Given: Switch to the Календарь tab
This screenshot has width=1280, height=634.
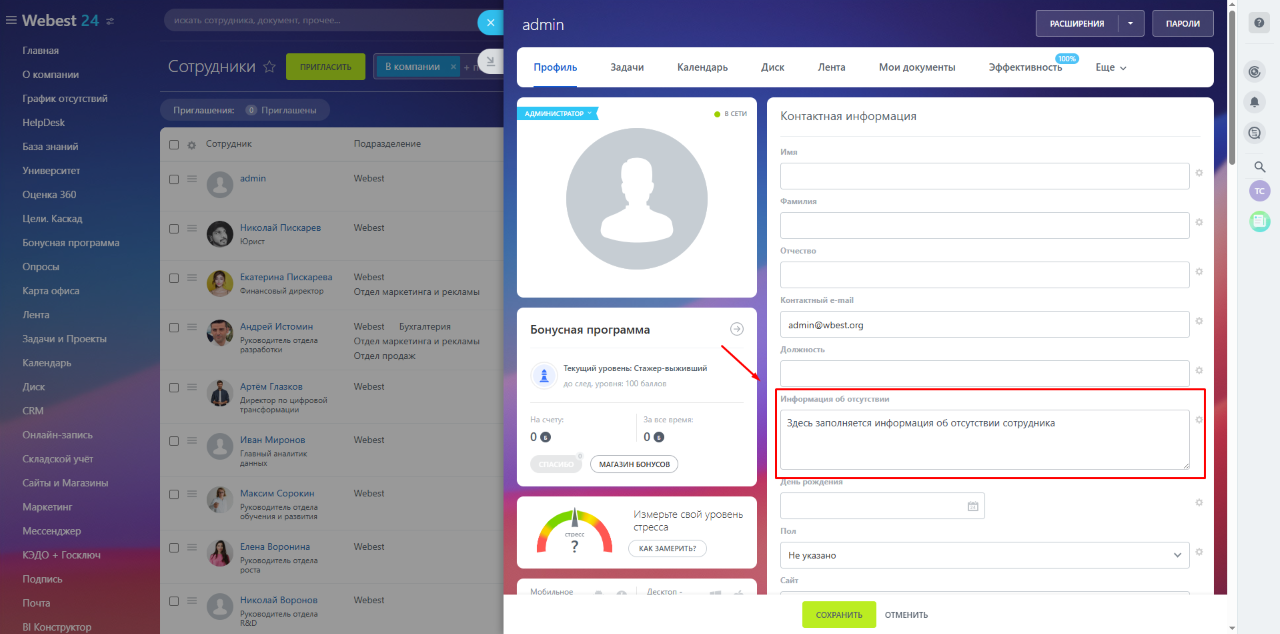Looking at the screenshot, I should coord(702,67).
